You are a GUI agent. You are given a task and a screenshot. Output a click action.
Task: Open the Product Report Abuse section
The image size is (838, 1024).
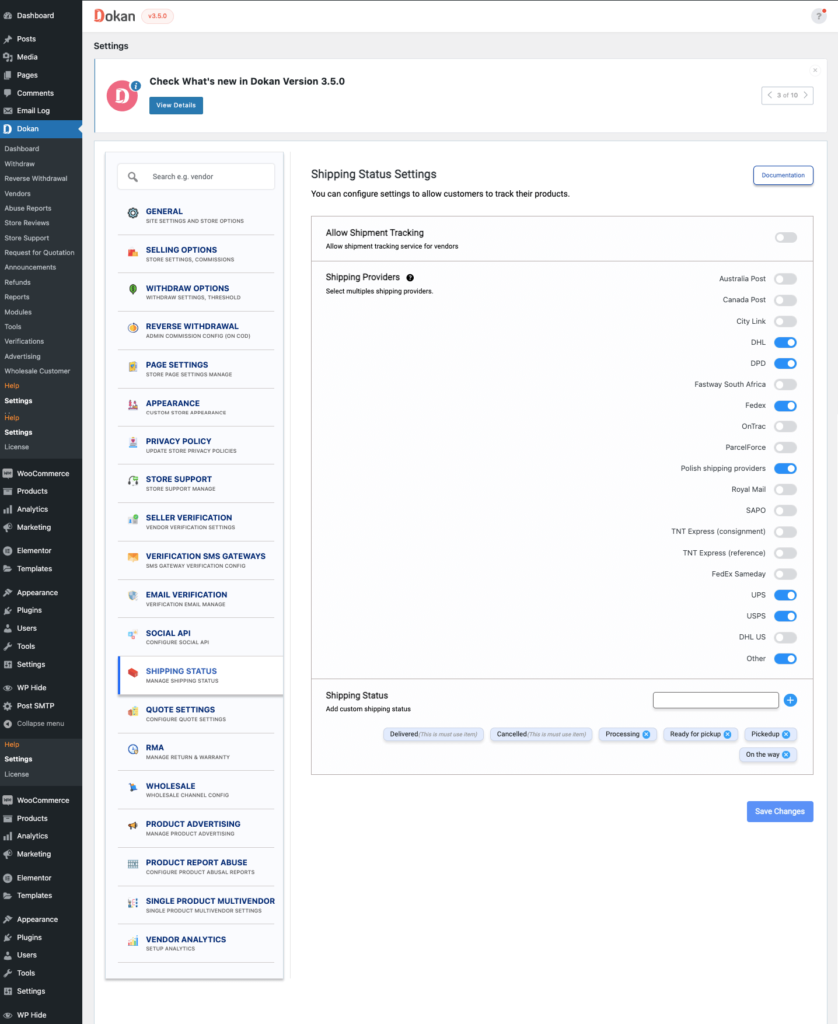pyautogui.click(x=196, y=867)
